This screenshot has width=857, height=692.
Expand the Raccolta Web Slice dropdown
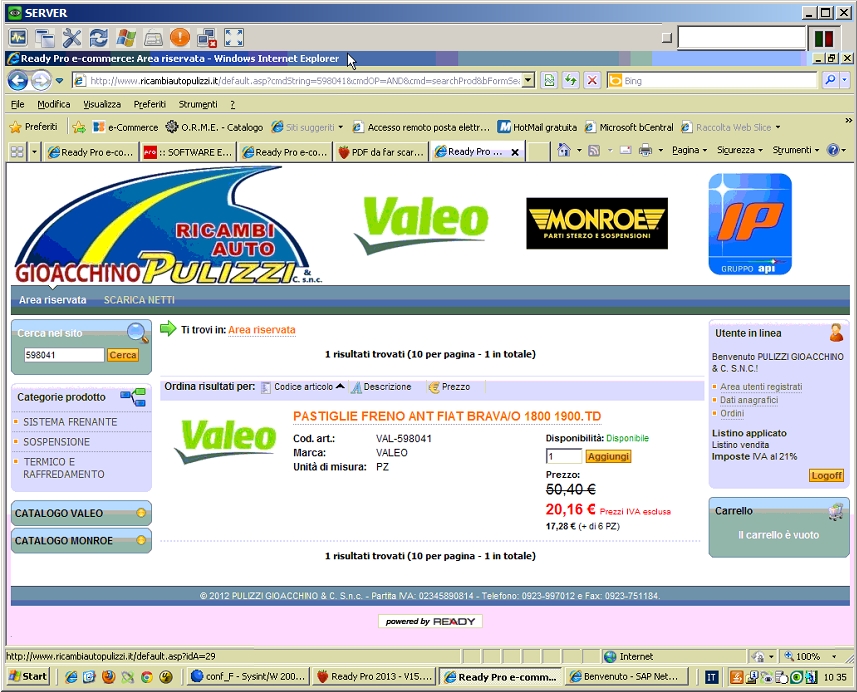[x=778, y=127]
